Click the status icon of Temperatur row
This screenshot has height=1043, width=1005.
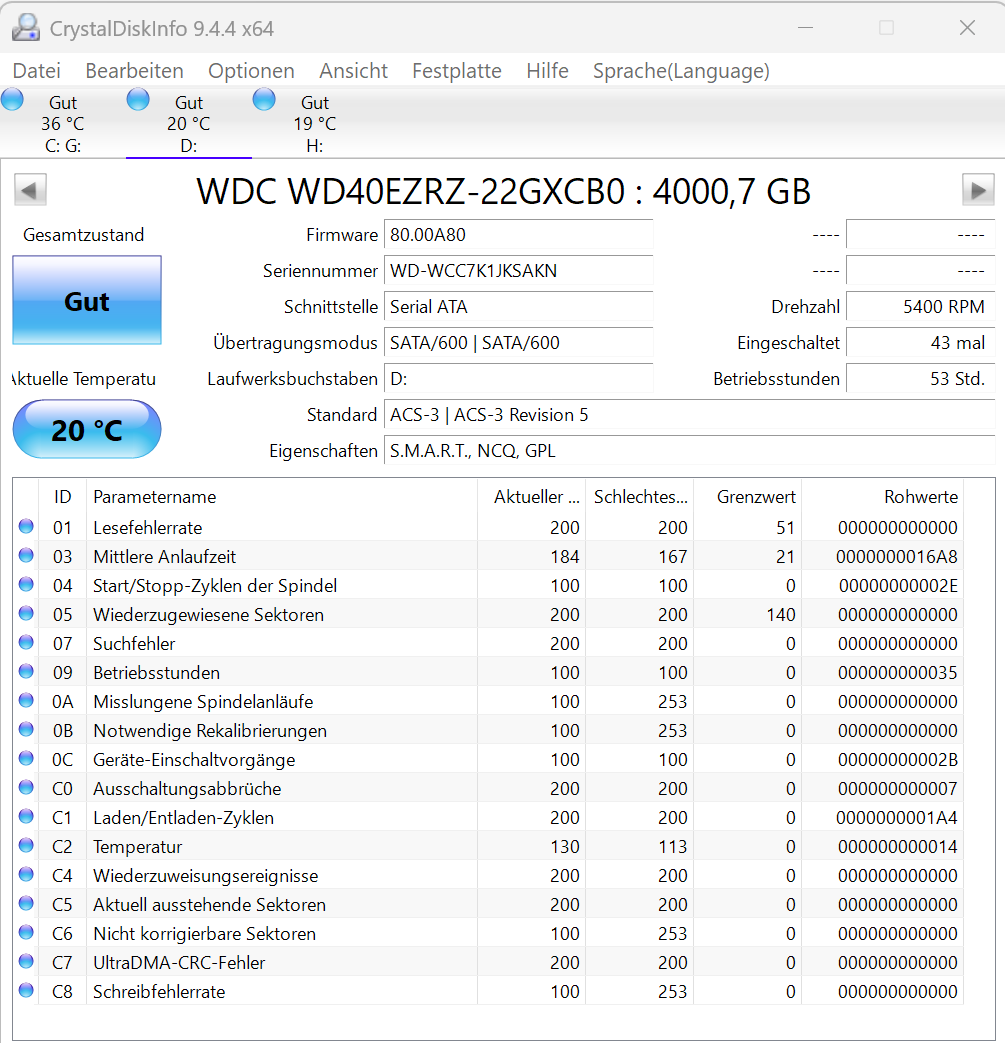tap(26, 846)
